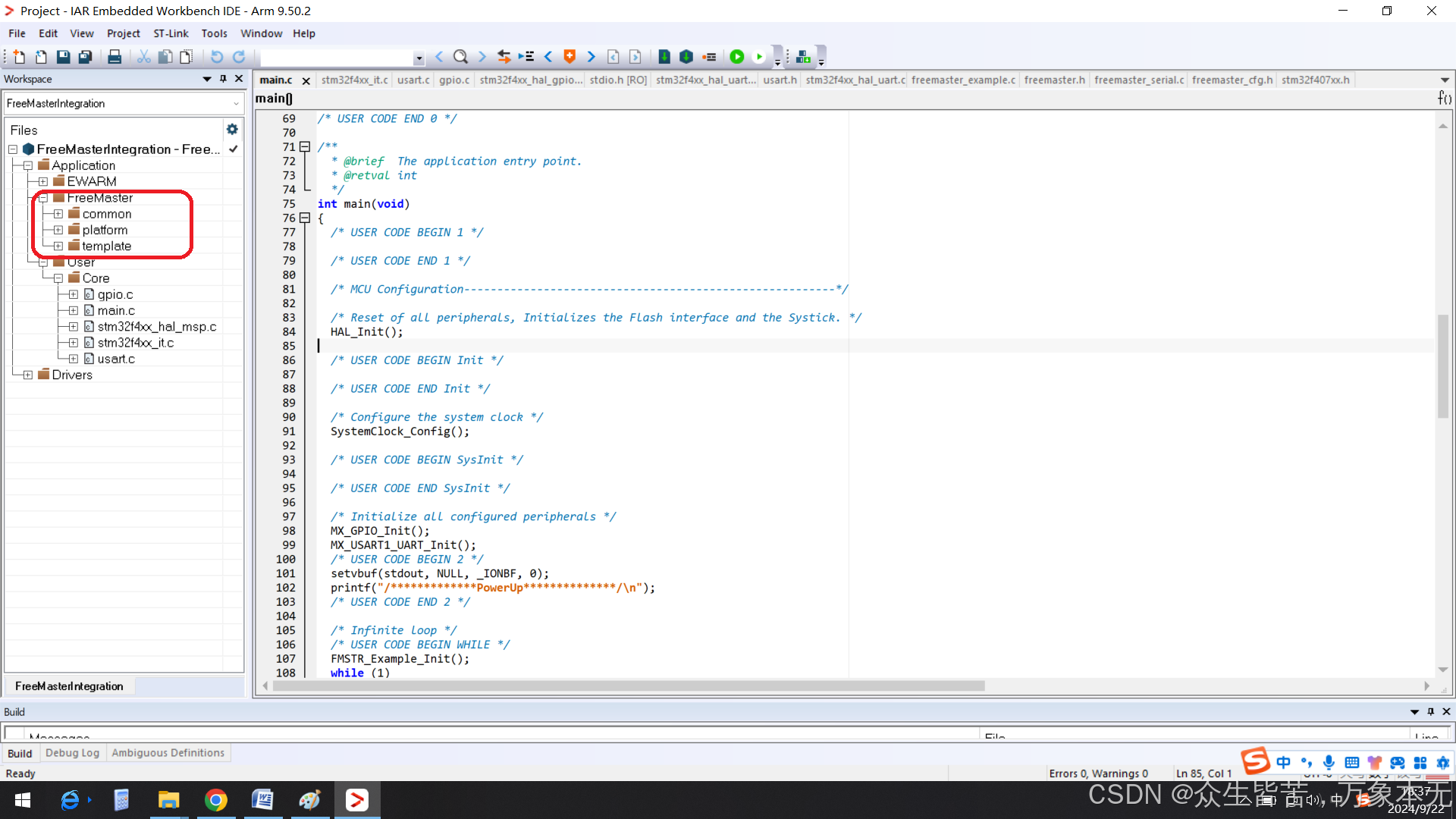Open Google Chrome from the taskbar
Screen dimensions: 1456x819
click(x=216, y=799)
